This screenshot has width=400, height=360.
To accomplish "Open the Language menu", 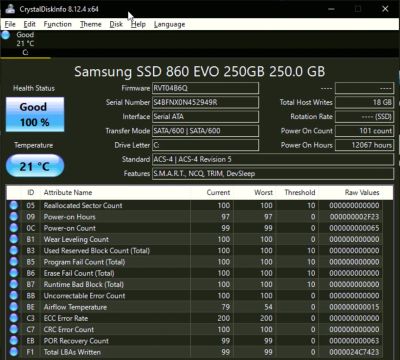I will coord(169,24).
